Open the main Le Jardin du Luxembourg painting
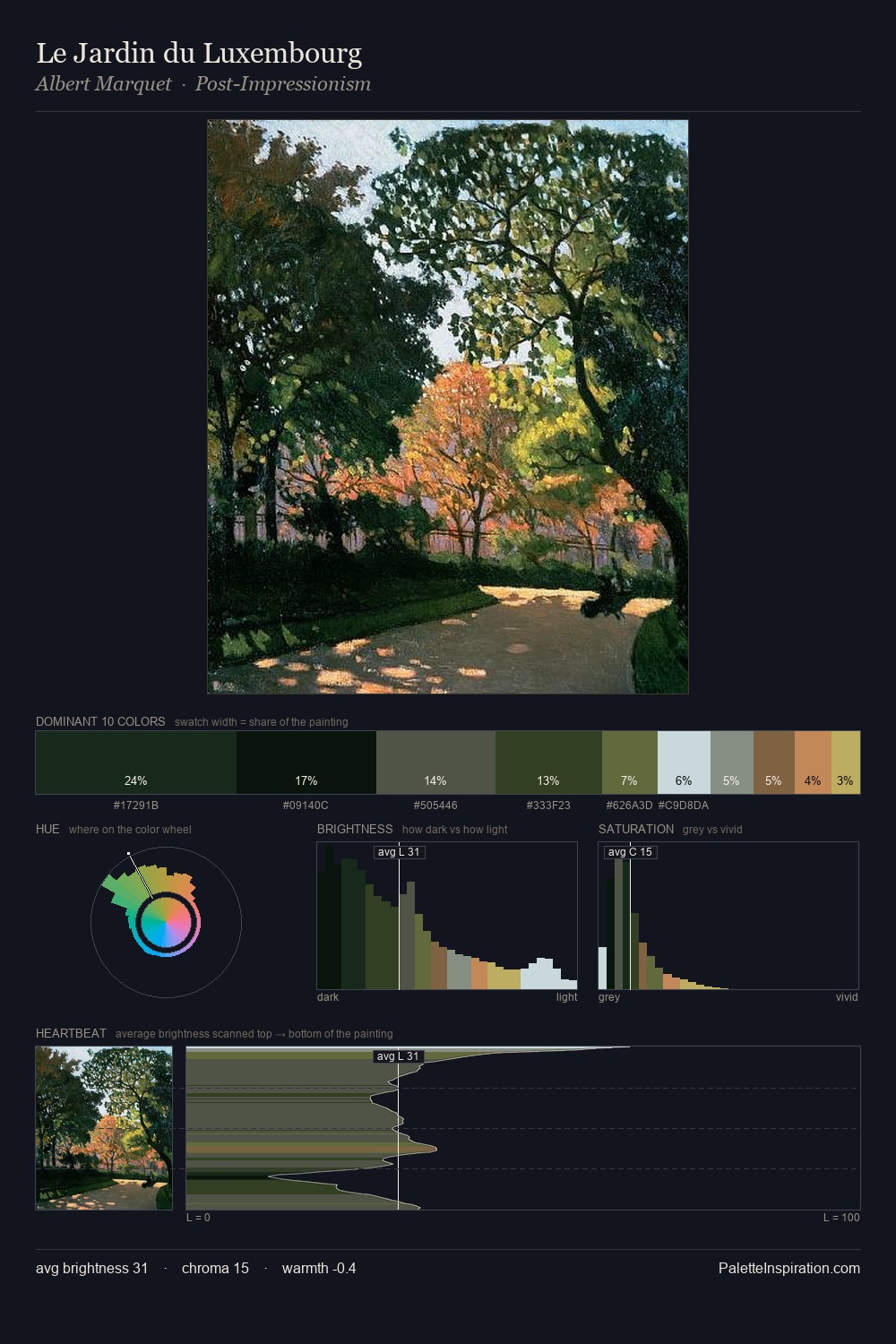Screen dimensions: 896x1344 448,407
